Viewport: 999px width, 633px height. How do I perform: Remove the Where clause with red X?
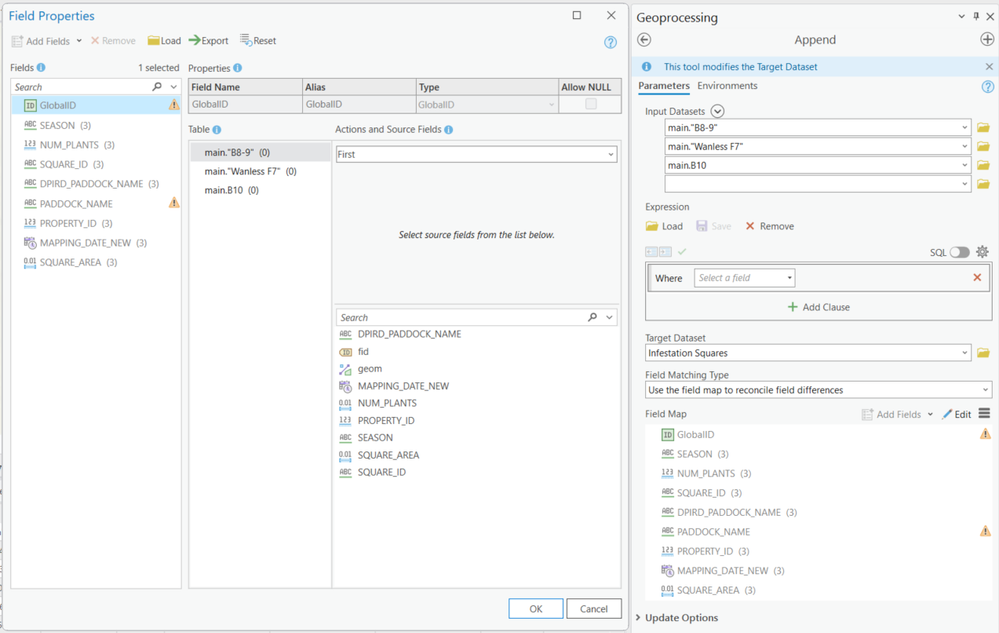coord(977,278)
